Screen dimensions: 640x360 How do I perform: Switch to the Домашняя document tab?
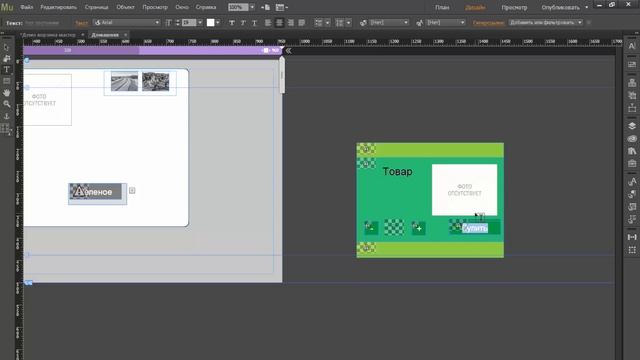click(x=105, y=35)
